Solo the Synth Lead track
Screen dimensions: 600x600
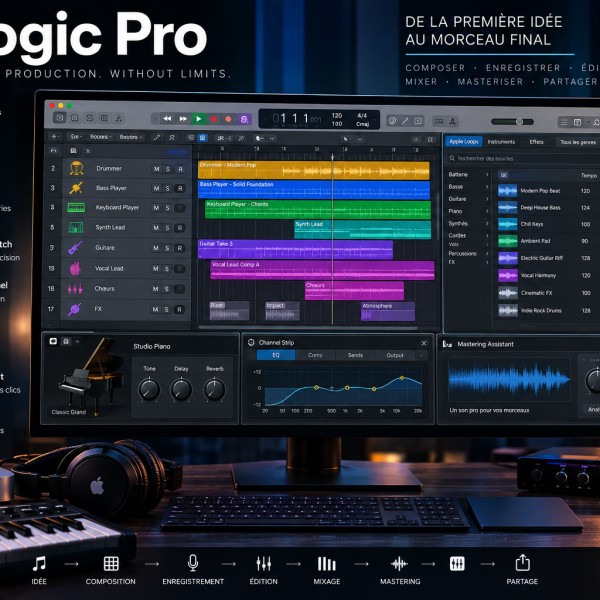tap(167, 228)
